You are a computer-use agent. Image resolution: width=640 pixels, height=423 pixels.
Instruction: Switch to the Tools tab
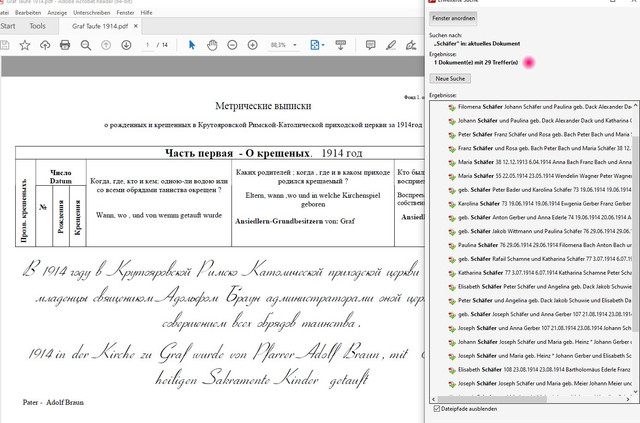tap(37, 26)
